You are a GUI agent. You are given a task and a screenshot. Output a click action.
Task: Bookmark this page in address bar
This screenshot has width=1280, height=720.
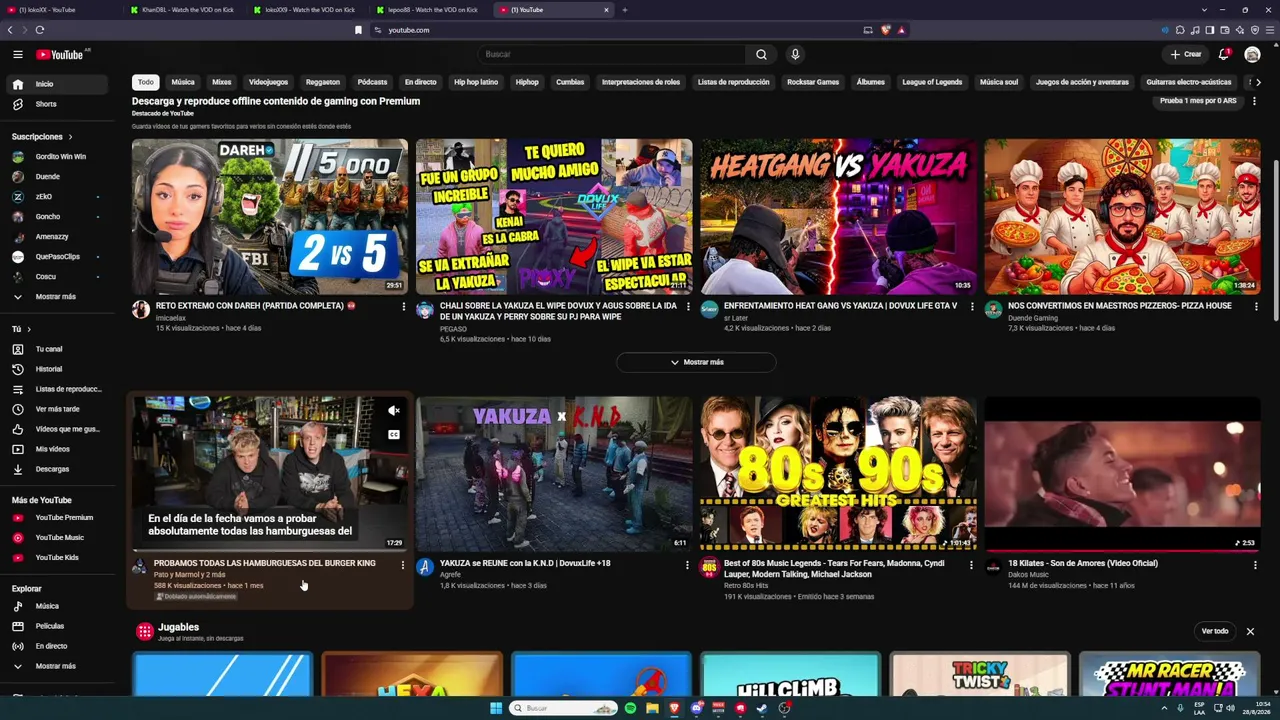tap(358, 30)
